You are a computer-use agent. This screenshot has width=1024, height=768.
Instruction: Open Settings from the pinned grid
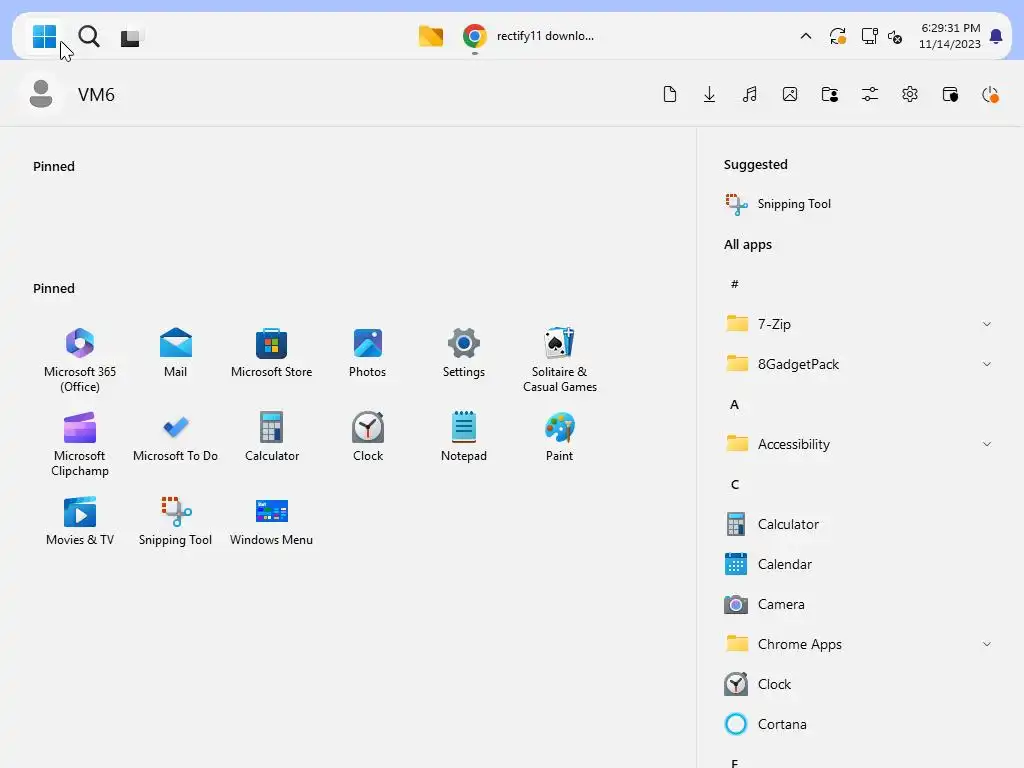464,353
